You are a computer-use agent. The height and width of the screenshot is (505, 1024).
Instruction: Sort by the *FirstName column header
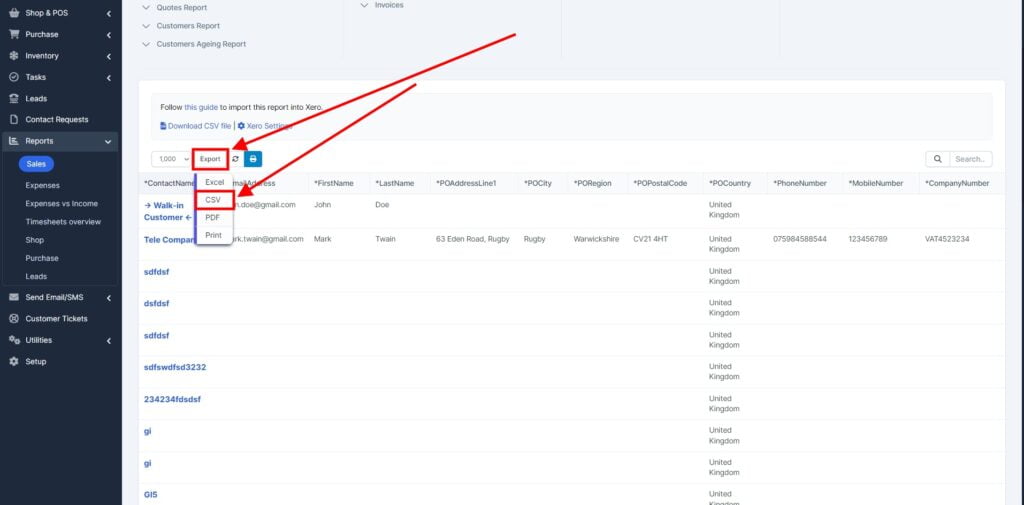[x=334, y=184]
